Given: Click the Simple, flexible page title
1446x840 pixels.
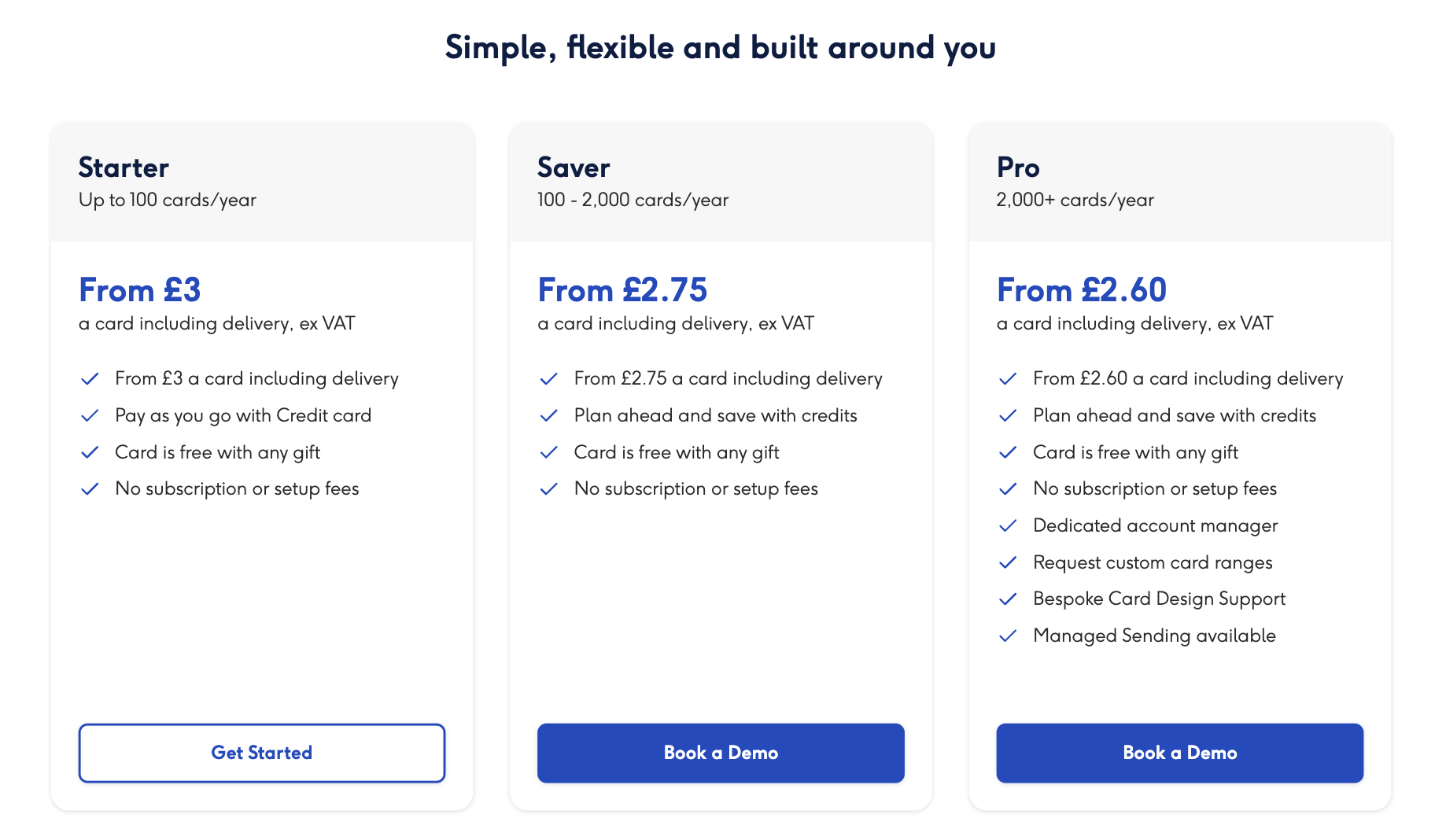Looking at the screenshot, I should tap(721, 47).
